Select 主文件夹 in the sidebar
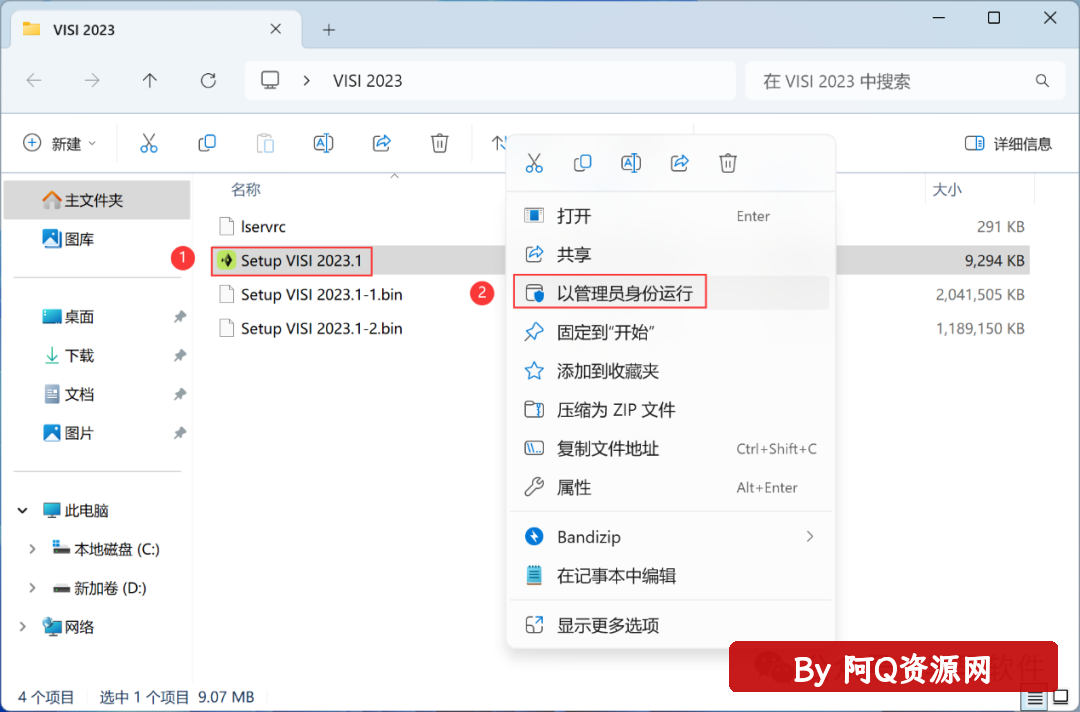 [x=97, y=200]
